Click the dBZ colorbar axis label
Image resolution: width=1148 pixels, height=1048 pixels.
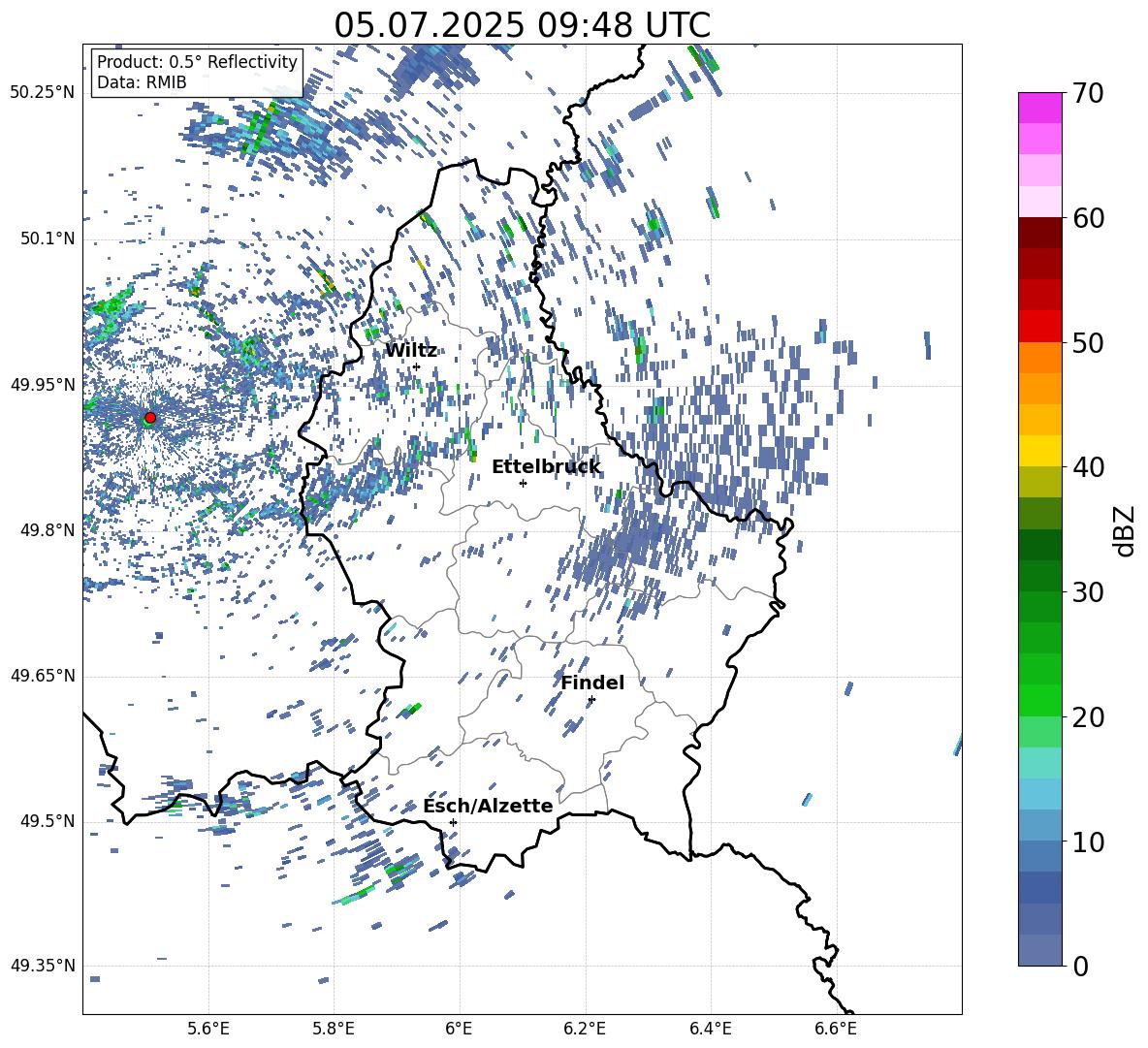click(1126, 530)
